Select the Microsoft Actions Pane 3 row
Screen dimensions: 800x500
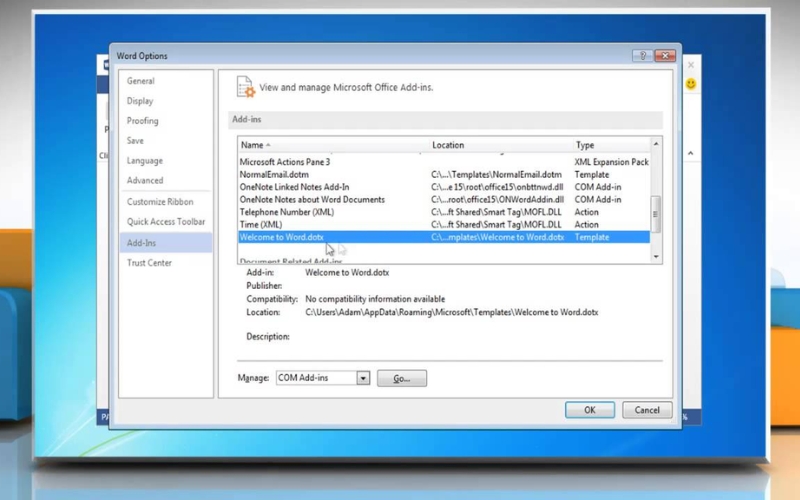(444, 162)
